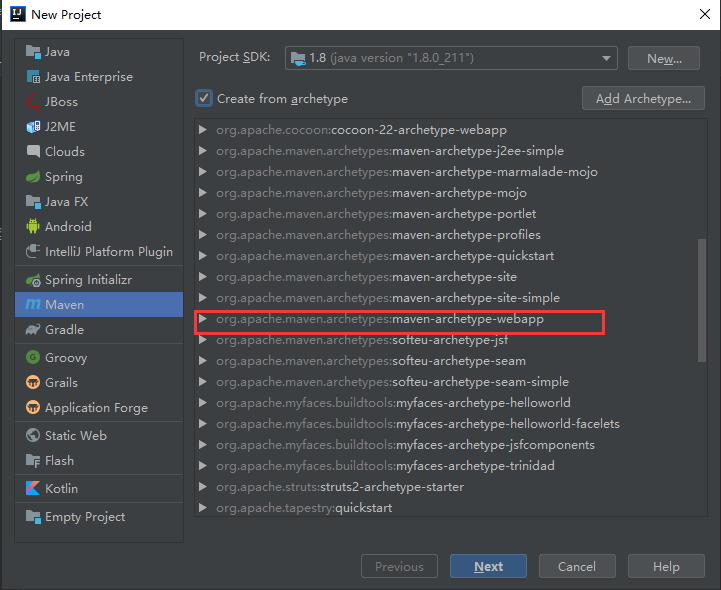The image size is (721, 590).
Task: Expand the myfaces-archetype-helloworld node
Action: pyautogui.click(x=202, y=403)
